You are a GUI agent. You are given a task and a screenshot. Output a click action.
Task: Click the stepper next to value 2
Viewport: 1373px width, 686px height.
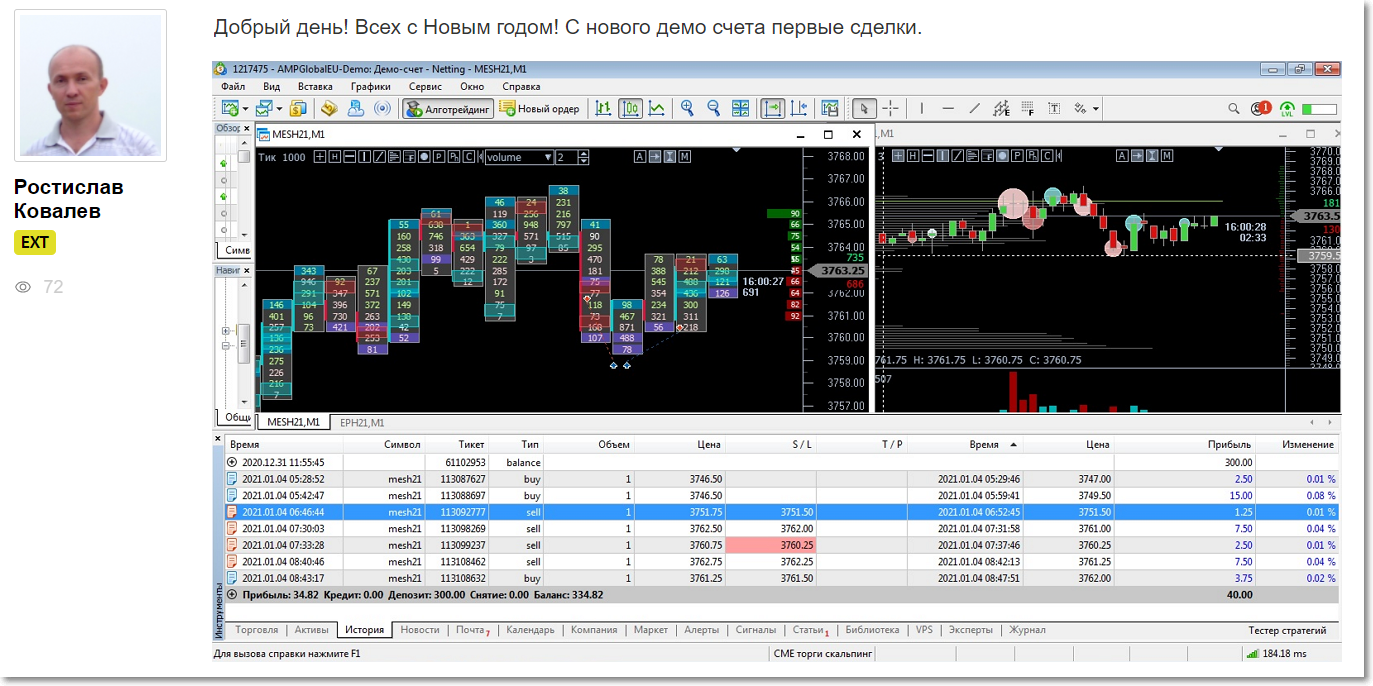(584, 157)
